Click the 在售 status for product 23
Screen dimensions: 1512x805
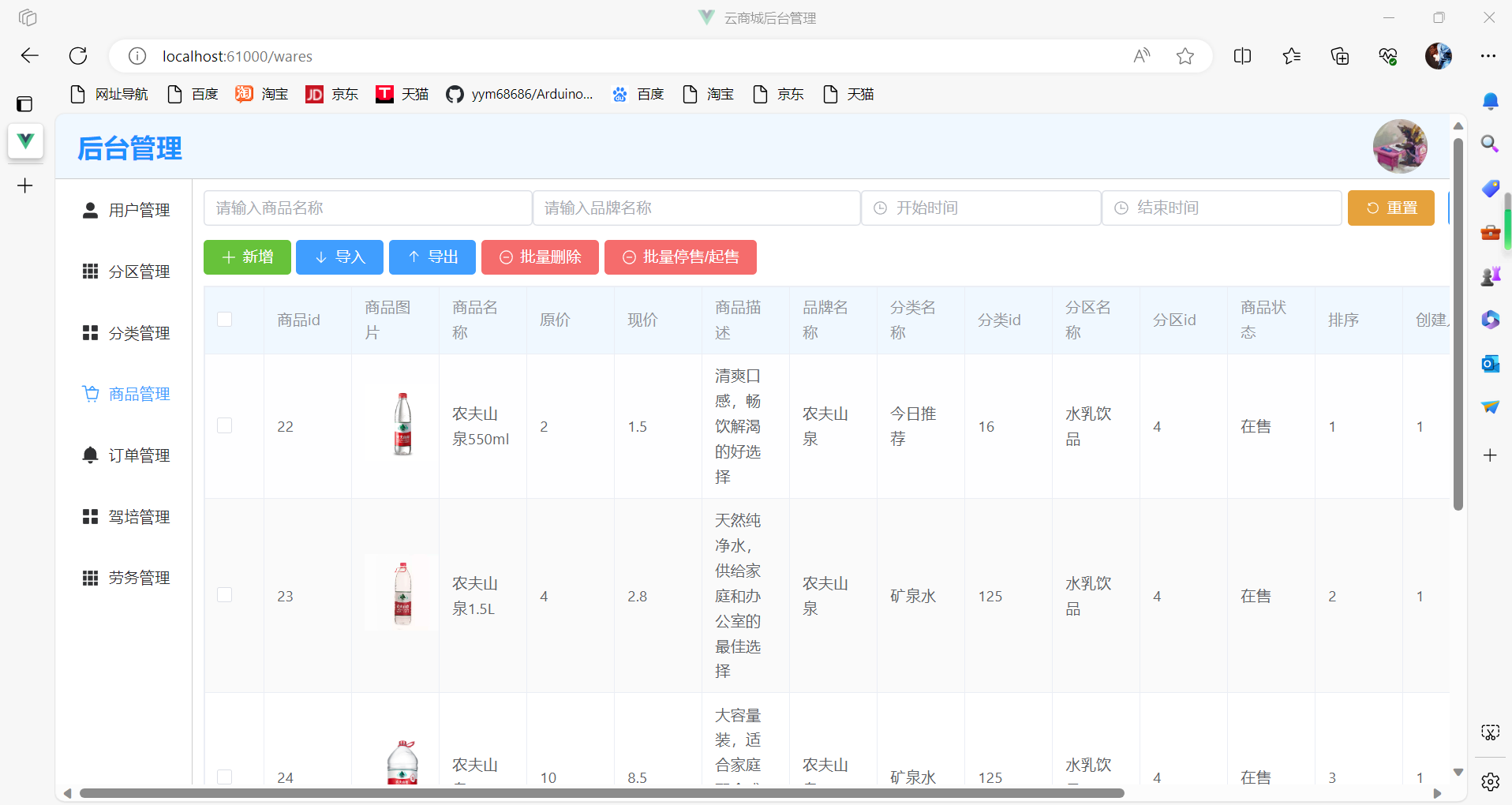click(1256, 596)
